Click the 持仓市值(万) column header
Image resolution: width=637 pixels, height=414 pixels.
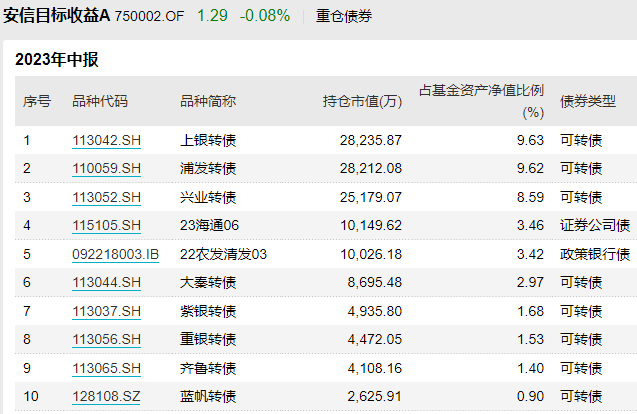(x=361, y=101)
